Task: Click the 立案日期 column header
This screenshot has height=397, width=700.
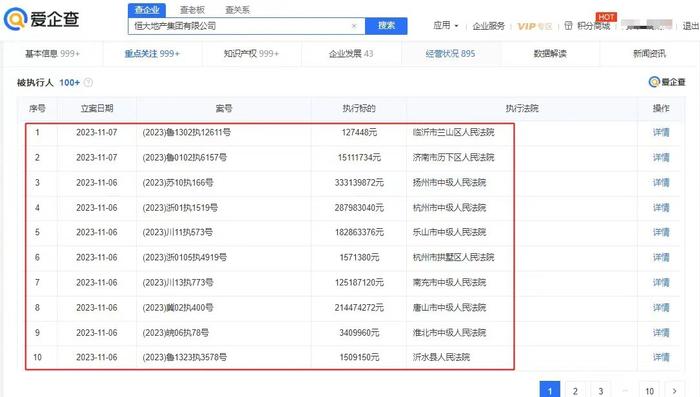Action: pyautogui.click(x=97, y=108)
